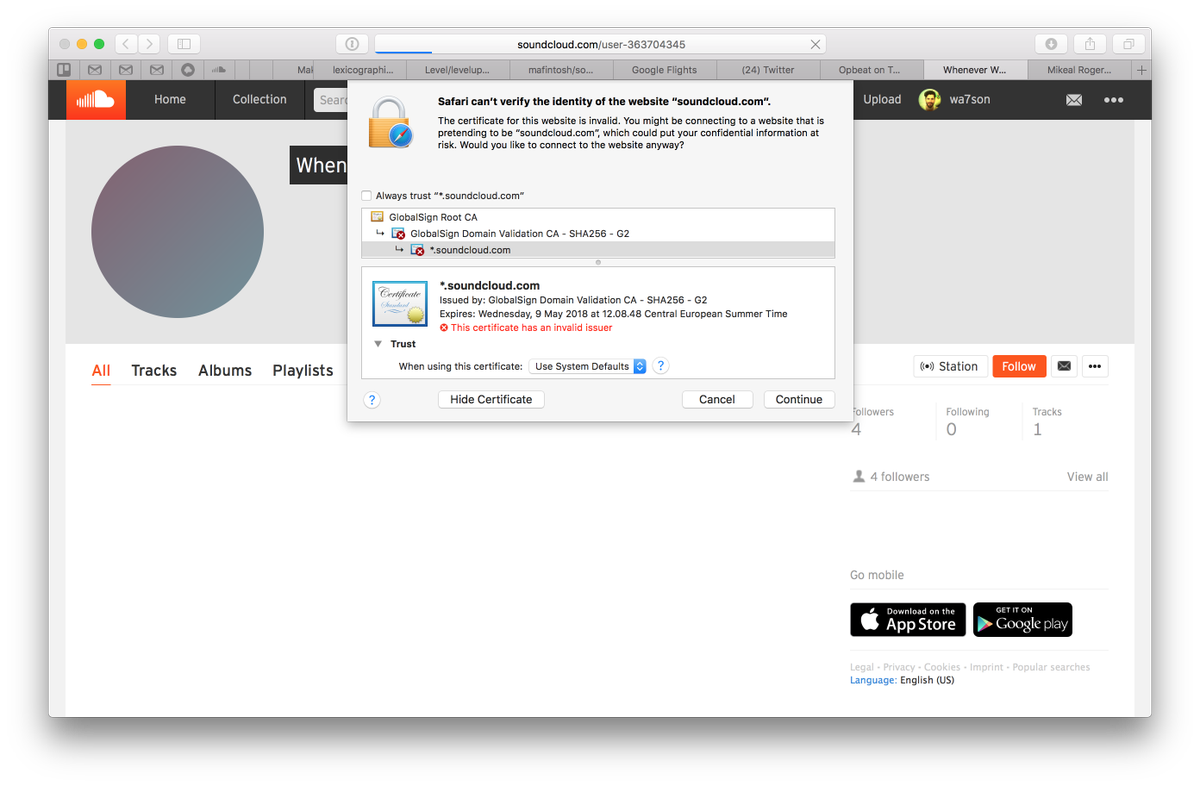Select *.soundcloud.com row in certificate chain

[598, 250]
